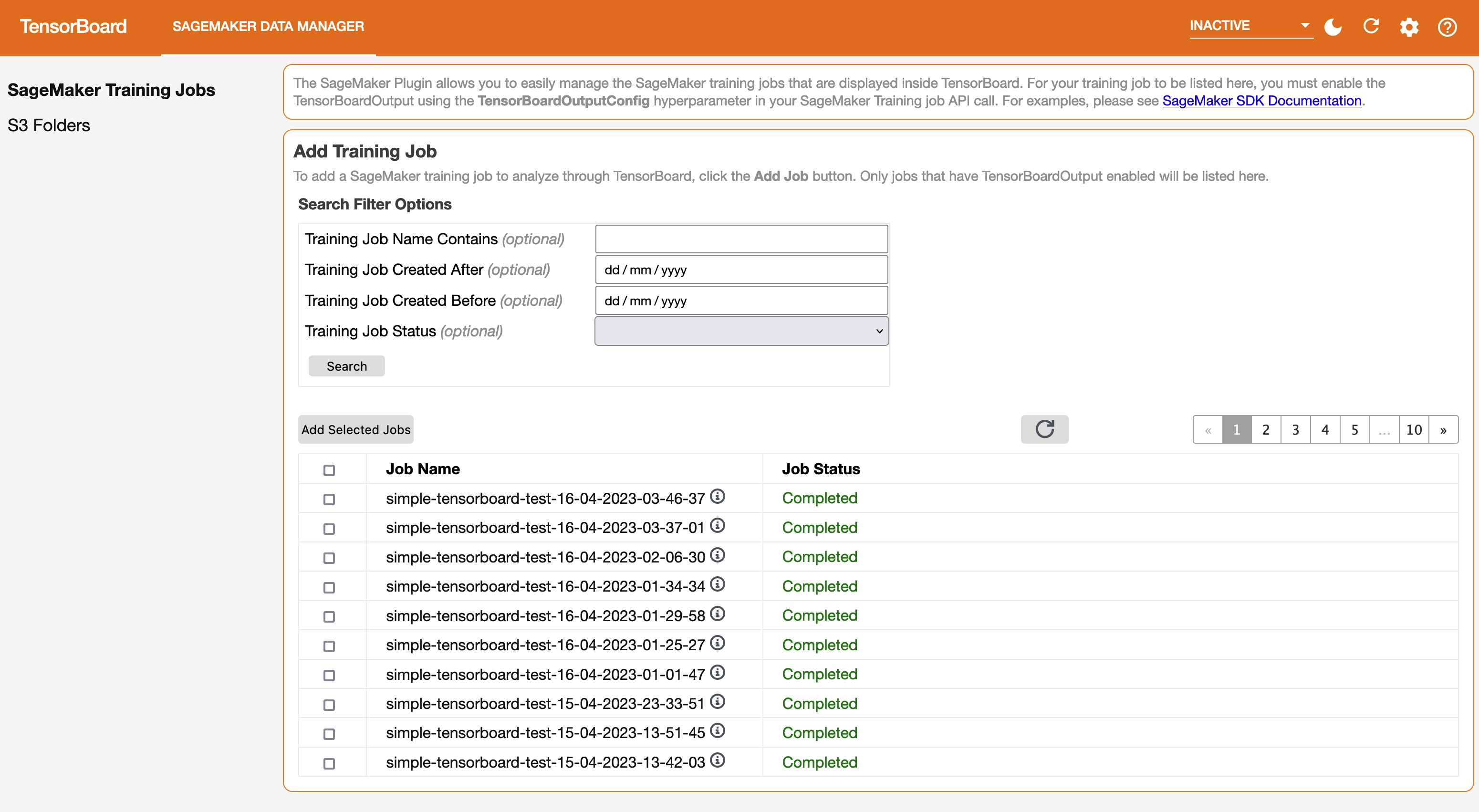Focus Training Job Name Contains field
This screenshot has width=1479, height=812.
pos(741,239)
